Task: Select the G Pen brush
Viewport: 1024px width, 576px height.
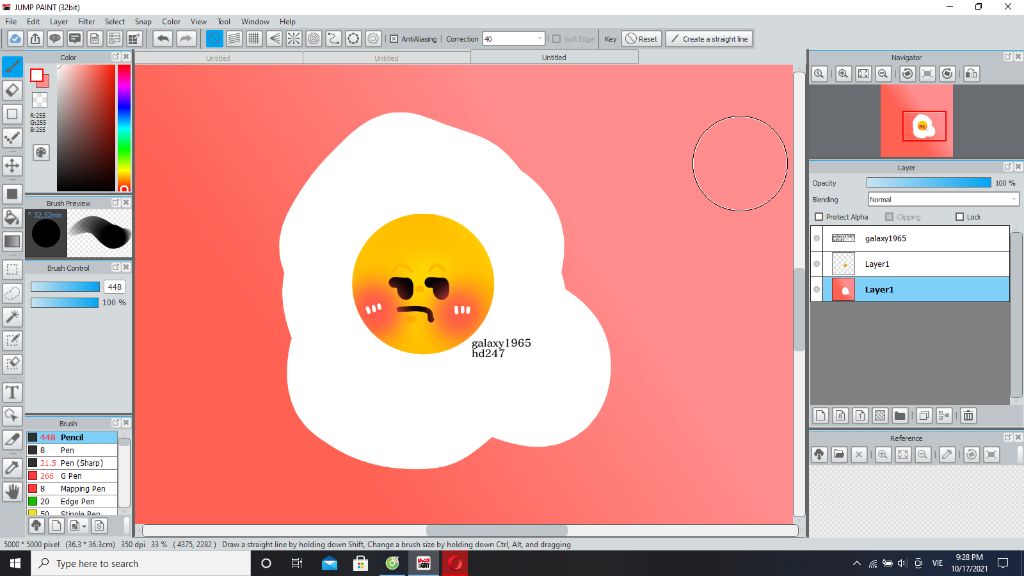Action: pos(70,476)
